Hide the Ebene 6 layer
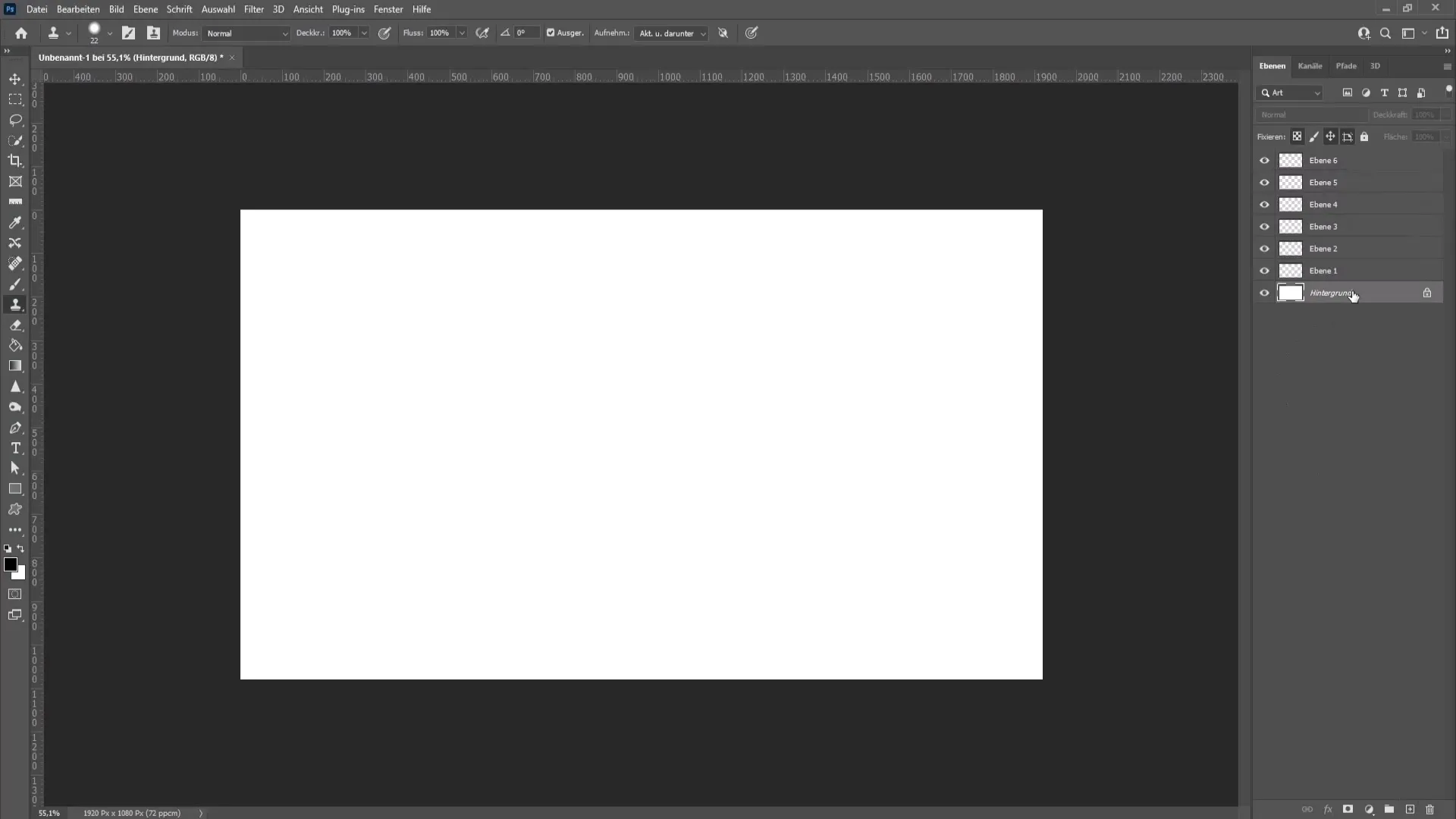1456x819 pixels. [x=1264, y=161]
